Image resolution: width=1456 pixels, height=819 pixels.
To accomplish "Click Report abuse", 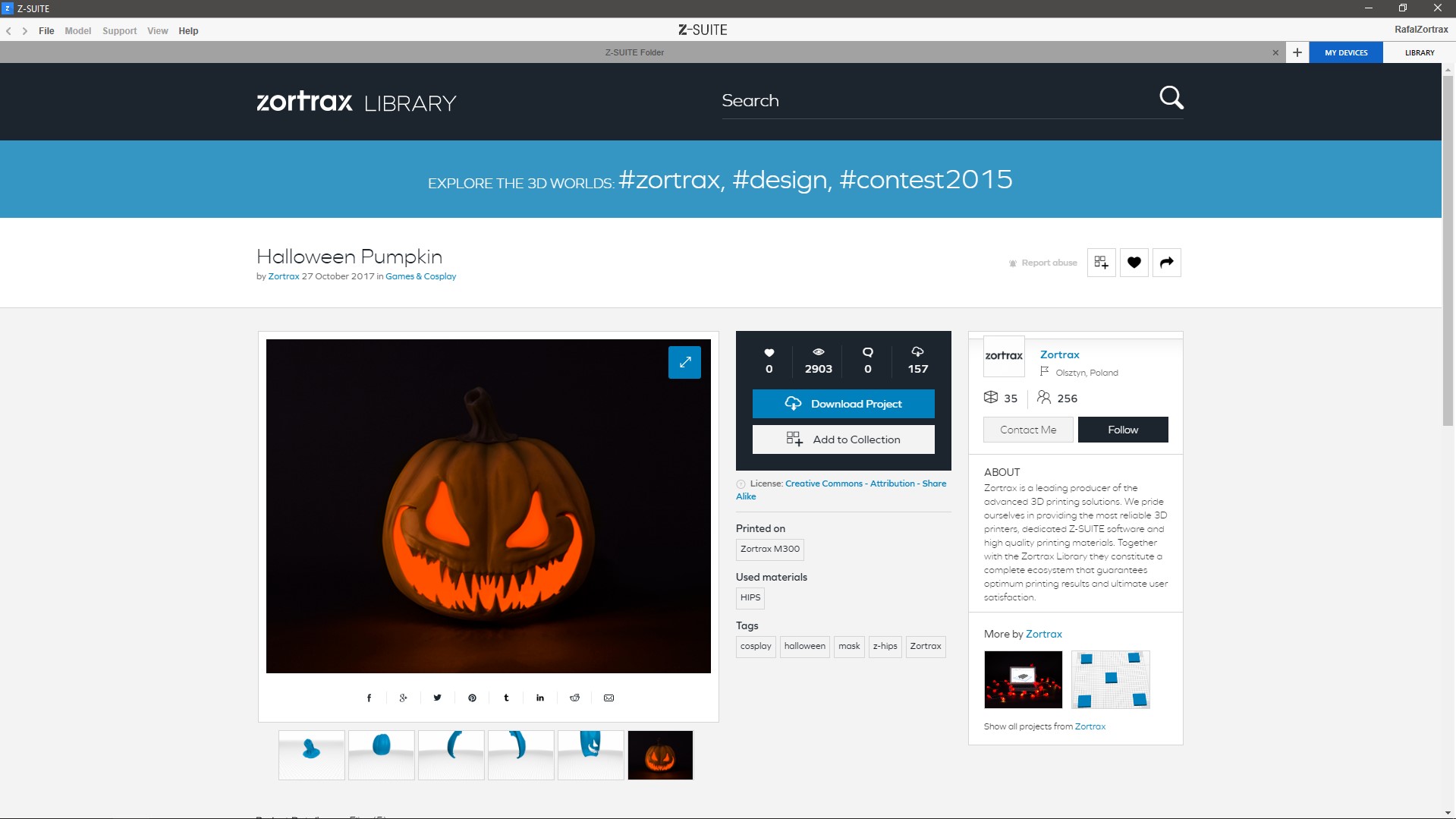I will point(1042,263).
